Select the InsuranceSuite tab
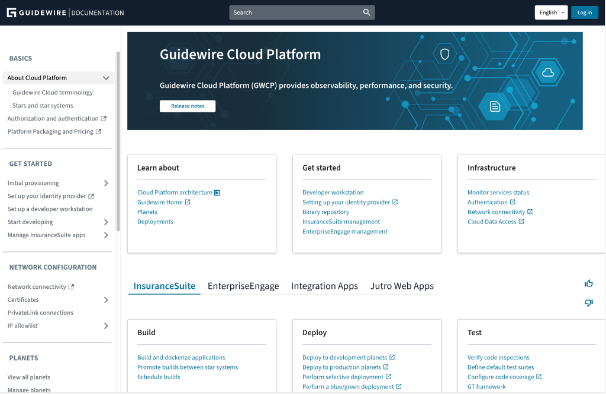606x394 pixels. click(x=164, y=286)
